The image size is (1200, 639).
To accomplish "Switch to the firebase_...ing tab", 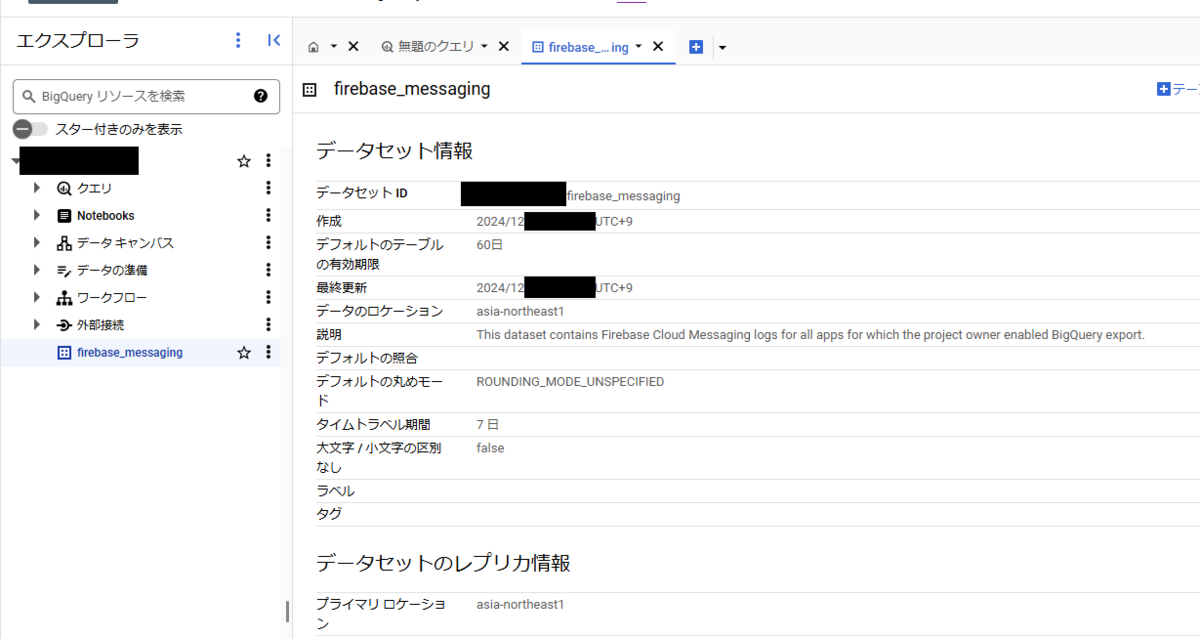I will 589,47.
